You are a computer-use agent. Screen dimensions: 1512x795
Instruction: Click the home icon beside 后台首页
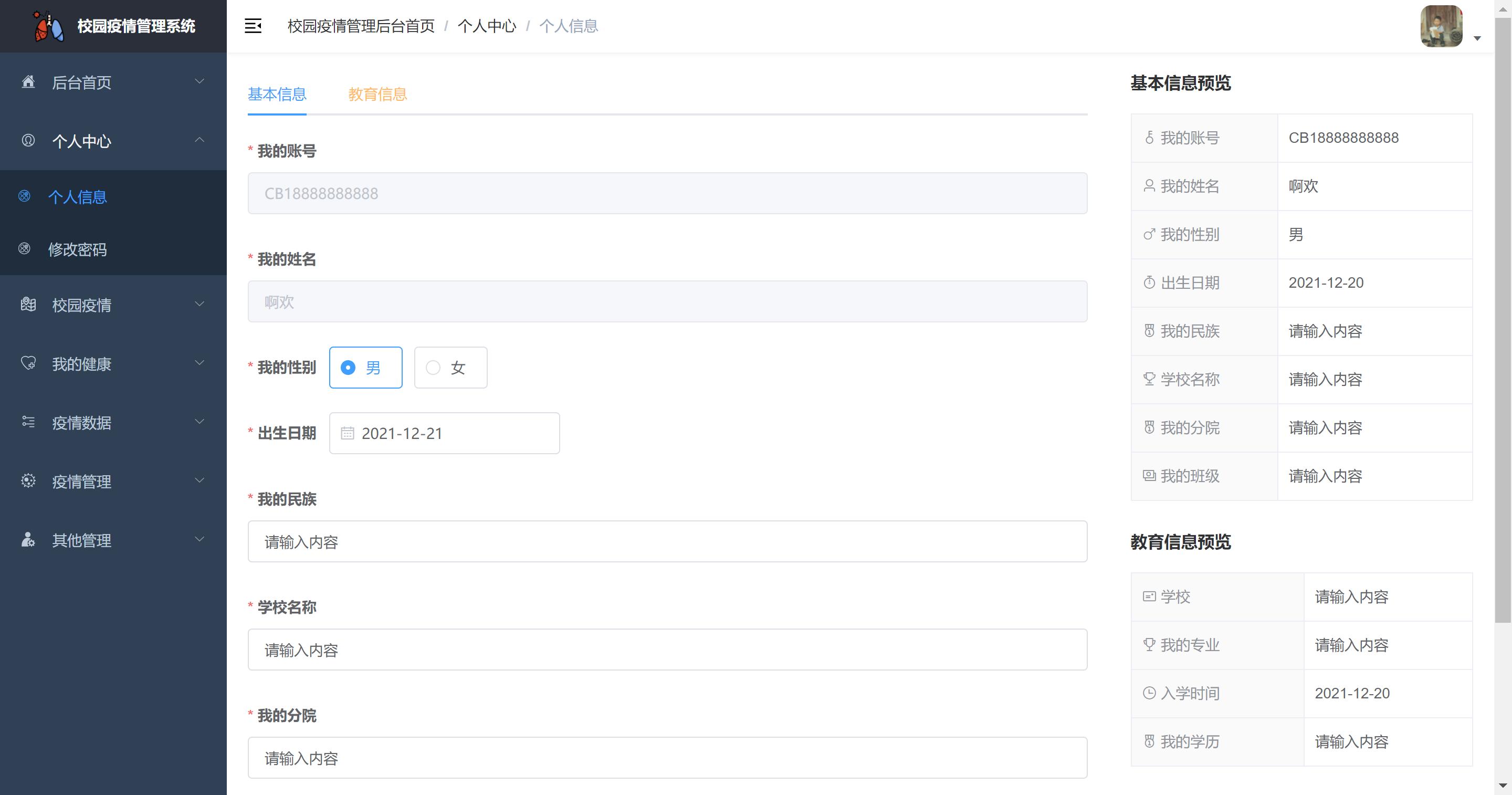coord(28,81)
